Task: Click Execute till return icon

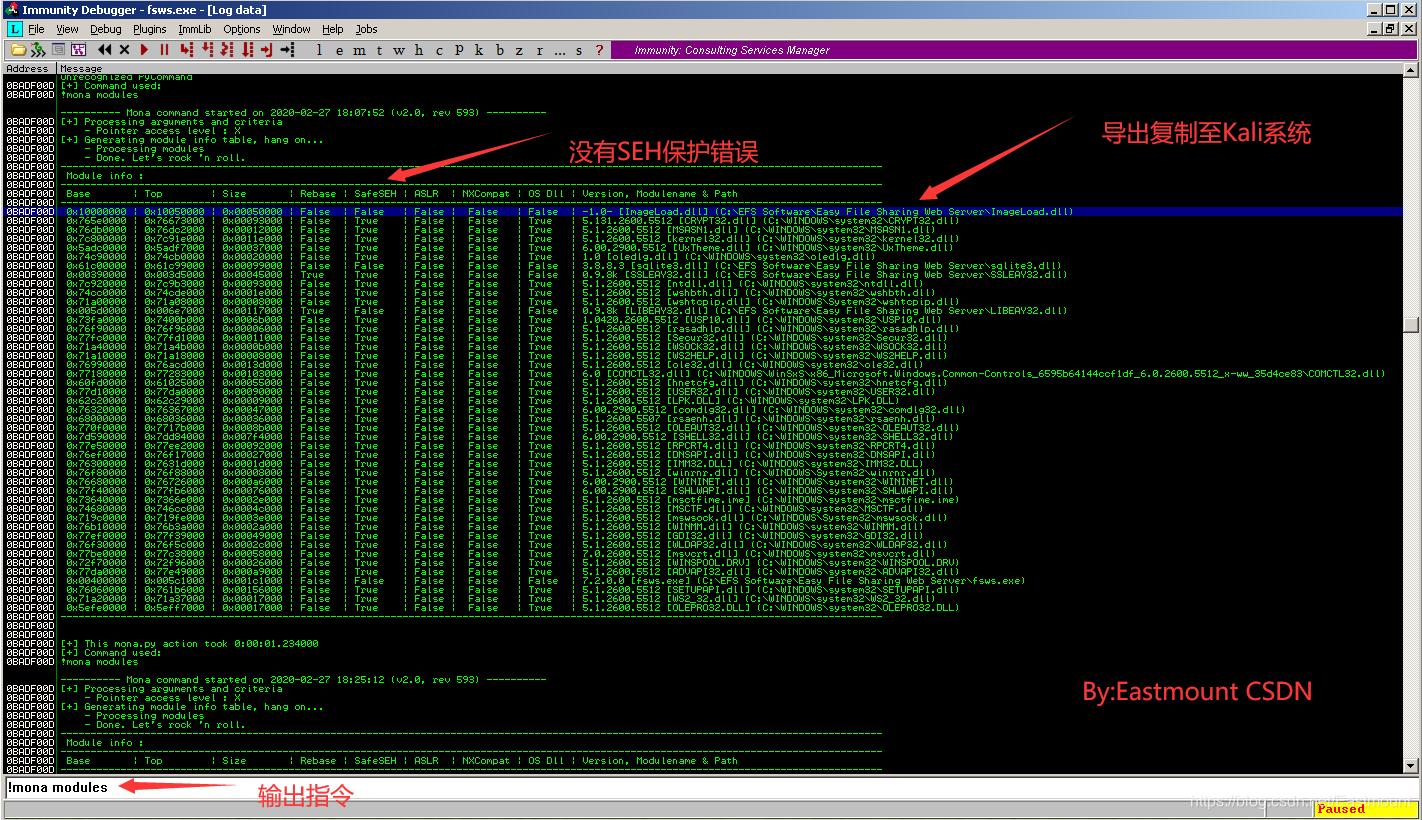Action: click(x=267, y=50)
